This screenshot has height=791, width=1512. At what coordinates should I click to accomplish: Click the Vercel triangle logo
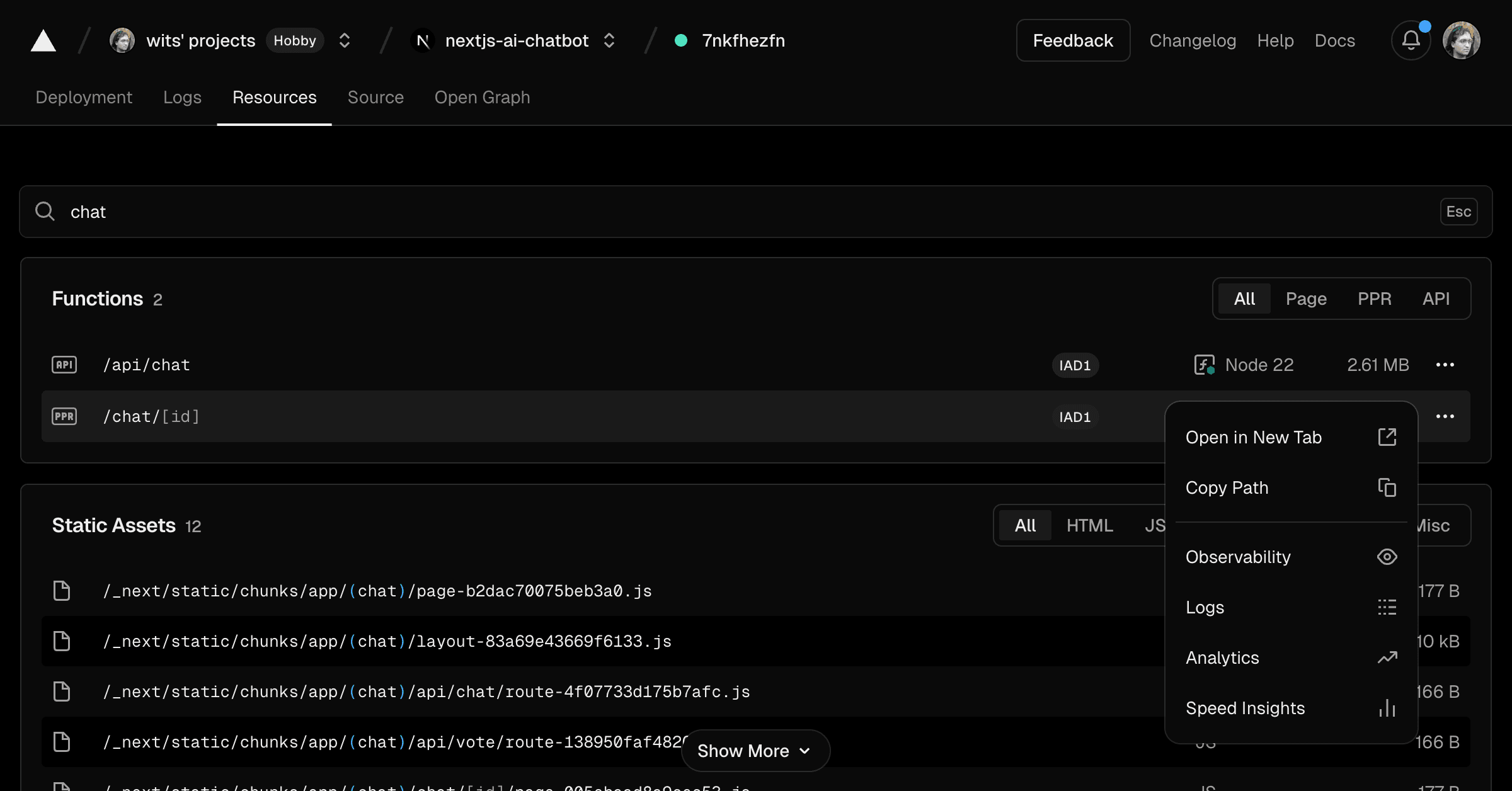click(42, 40)
